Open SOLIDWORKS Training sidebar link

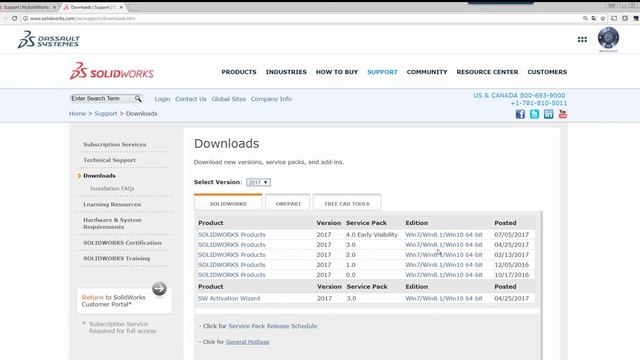click(116, 258)
